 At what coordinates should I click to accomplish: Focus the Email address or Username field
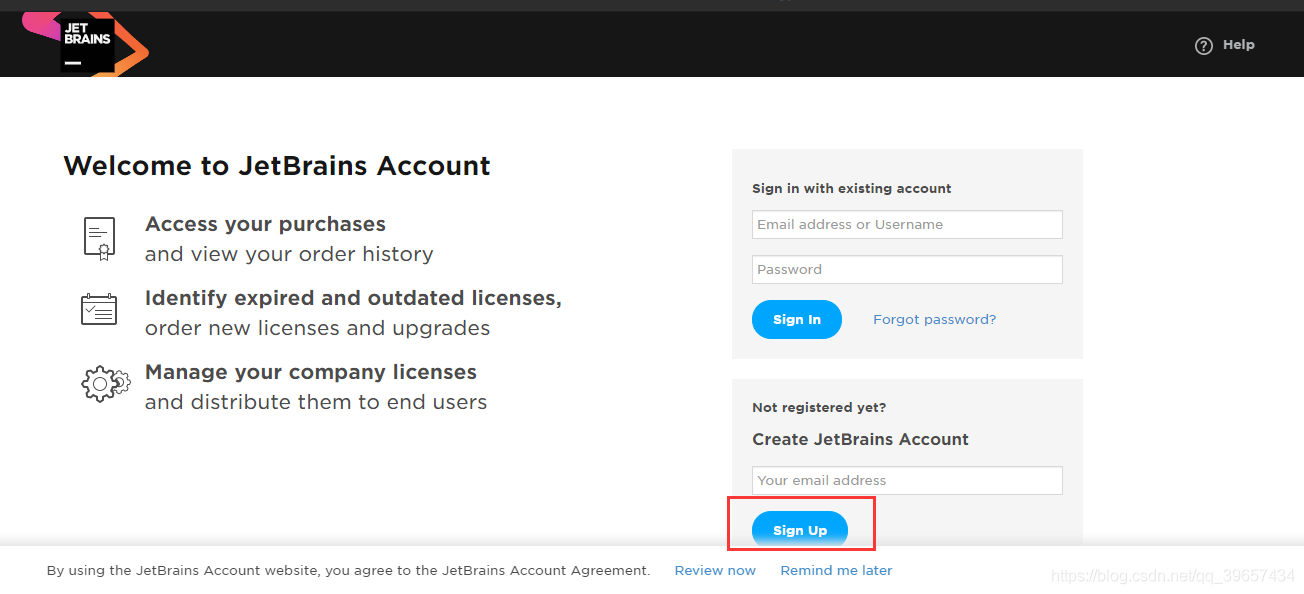pyautogui.click(x=906, y=225)
